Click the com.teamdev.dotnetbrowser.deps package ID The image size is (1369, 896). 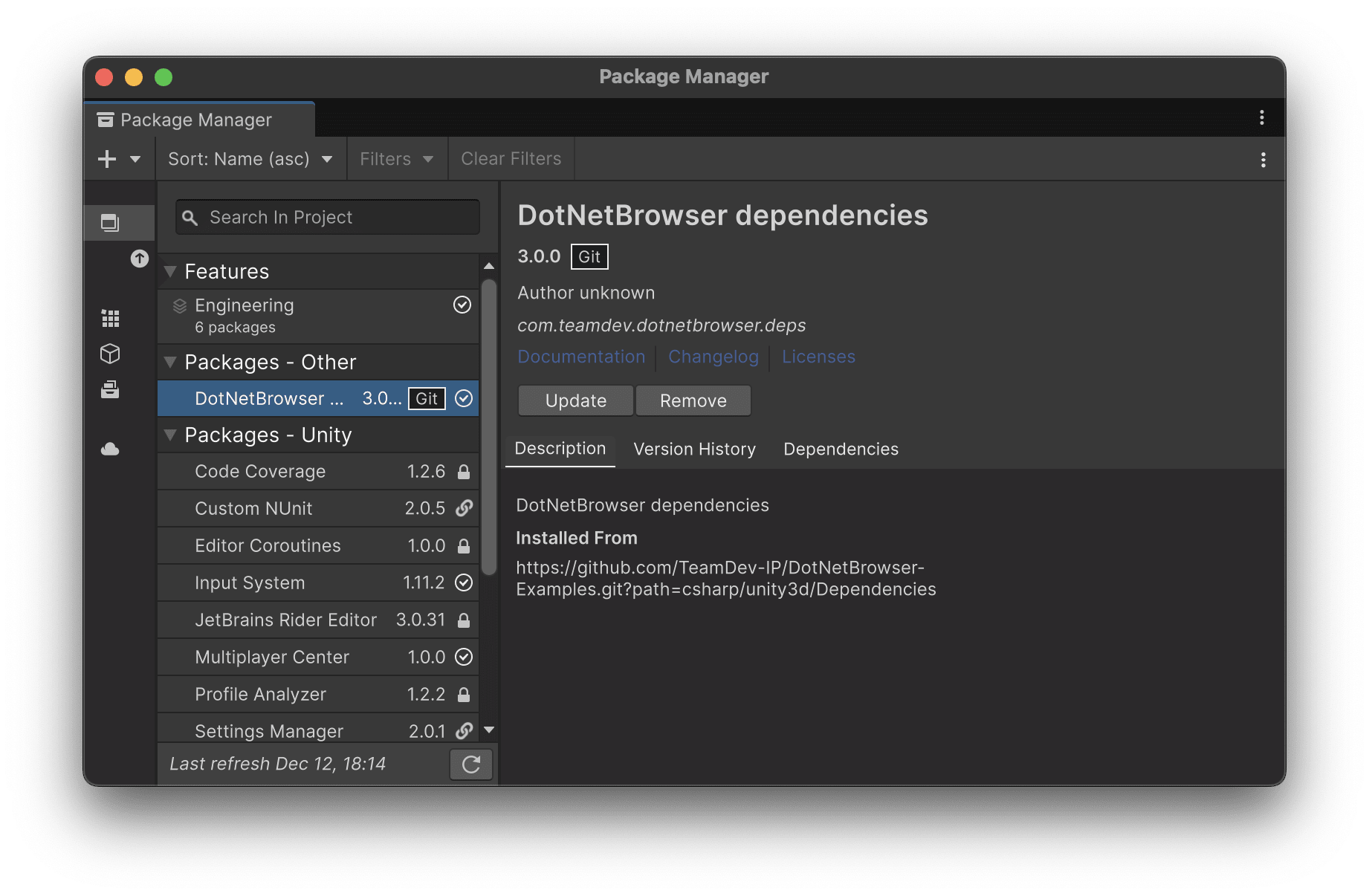(661, 325)
